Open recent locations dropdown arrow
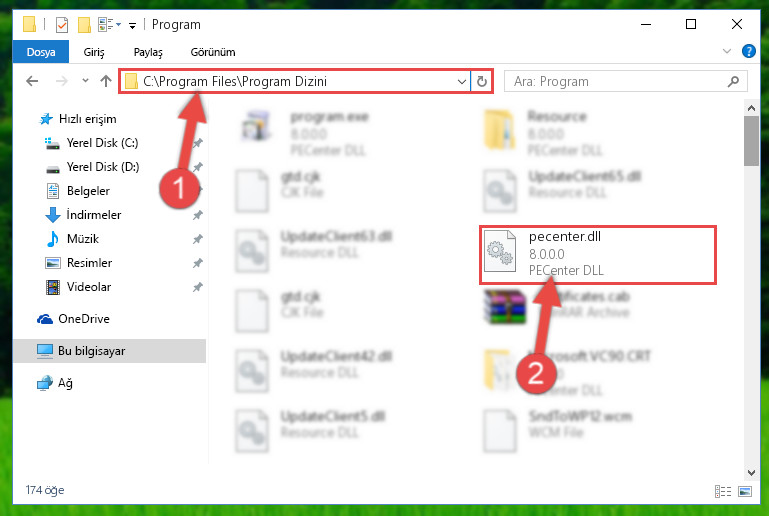 [85, 81]
